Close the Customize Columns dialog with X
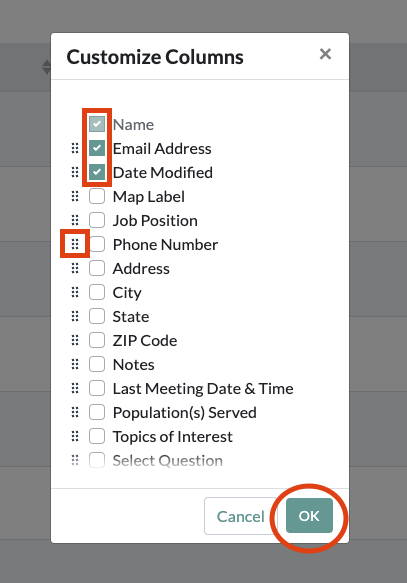407x583 pixels. pos(325,54)
